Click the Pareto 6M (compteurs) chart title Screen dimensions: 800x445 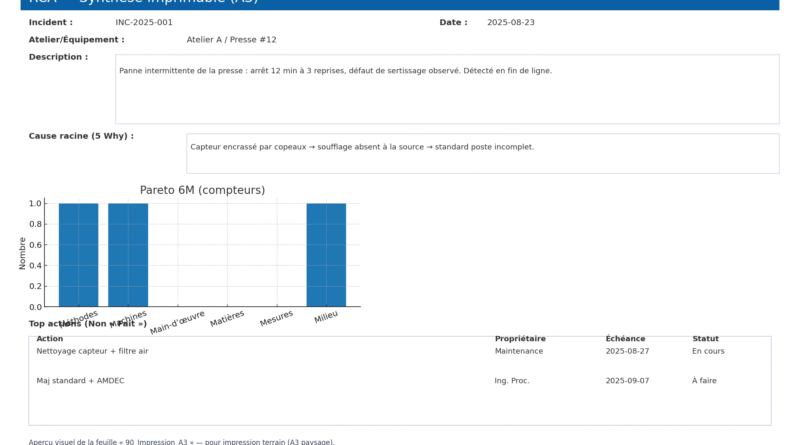click(202, 190)
